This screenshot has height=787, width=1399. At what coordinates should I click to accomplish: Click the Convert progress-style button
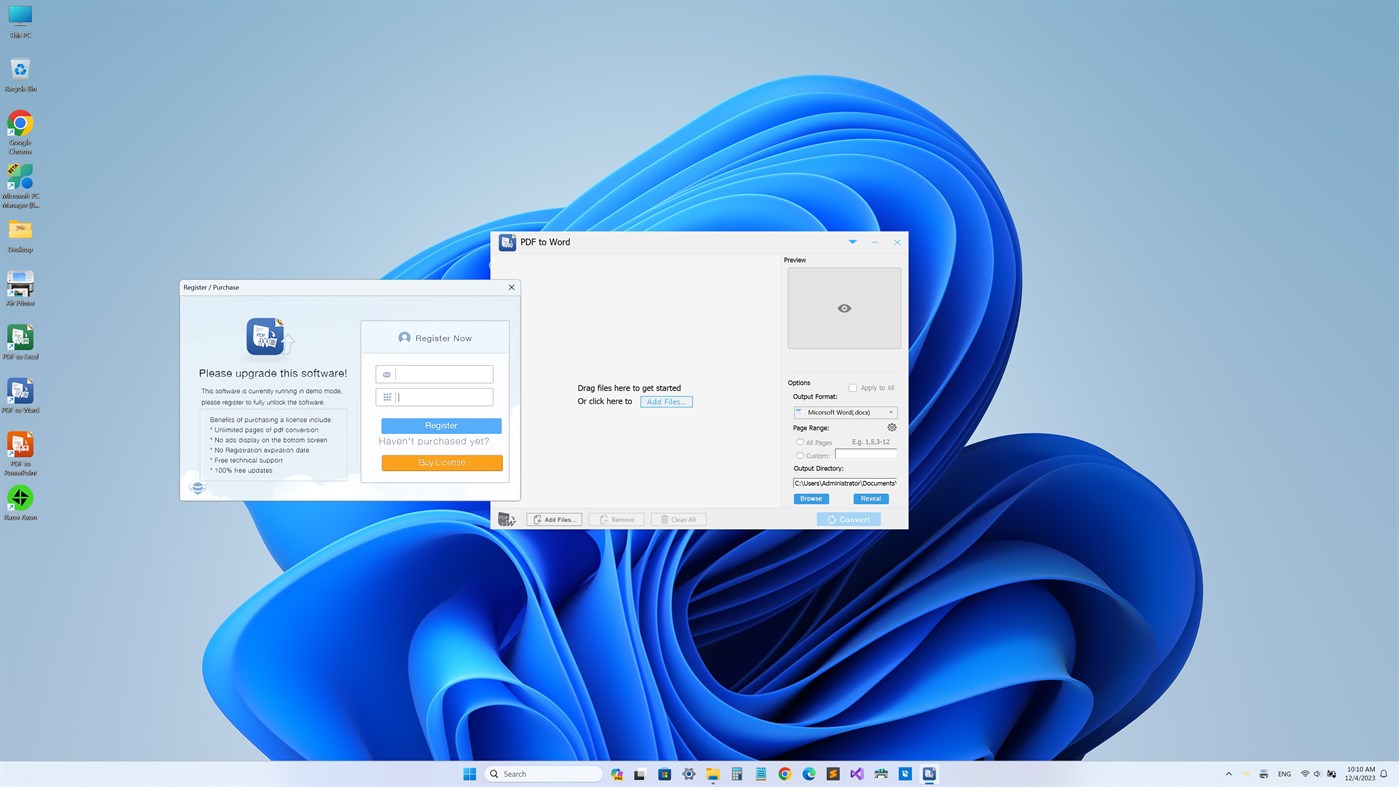tap(848, 518)
